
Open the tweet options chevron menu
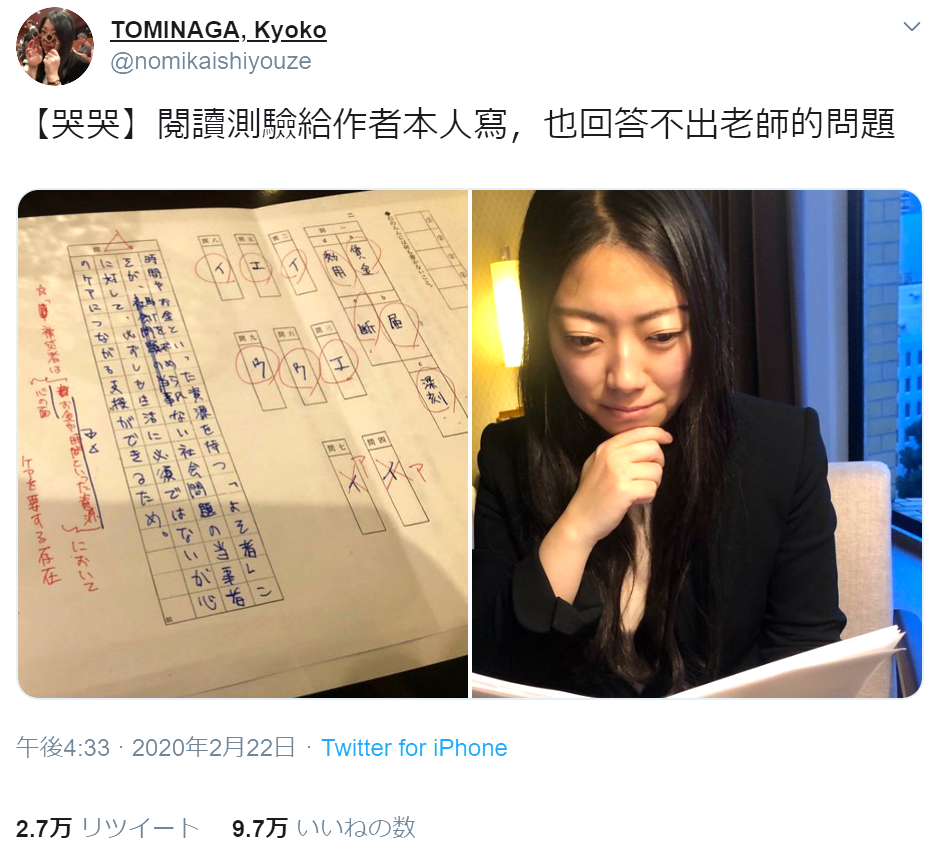(x=911, y=27)
